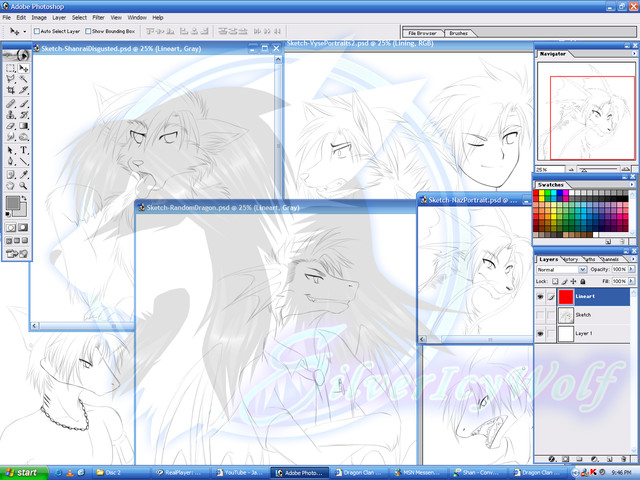Swap foreground and background colors
The height and width of the screenshot is (480, 640).
pyautogui.click(x=24, y=198)
